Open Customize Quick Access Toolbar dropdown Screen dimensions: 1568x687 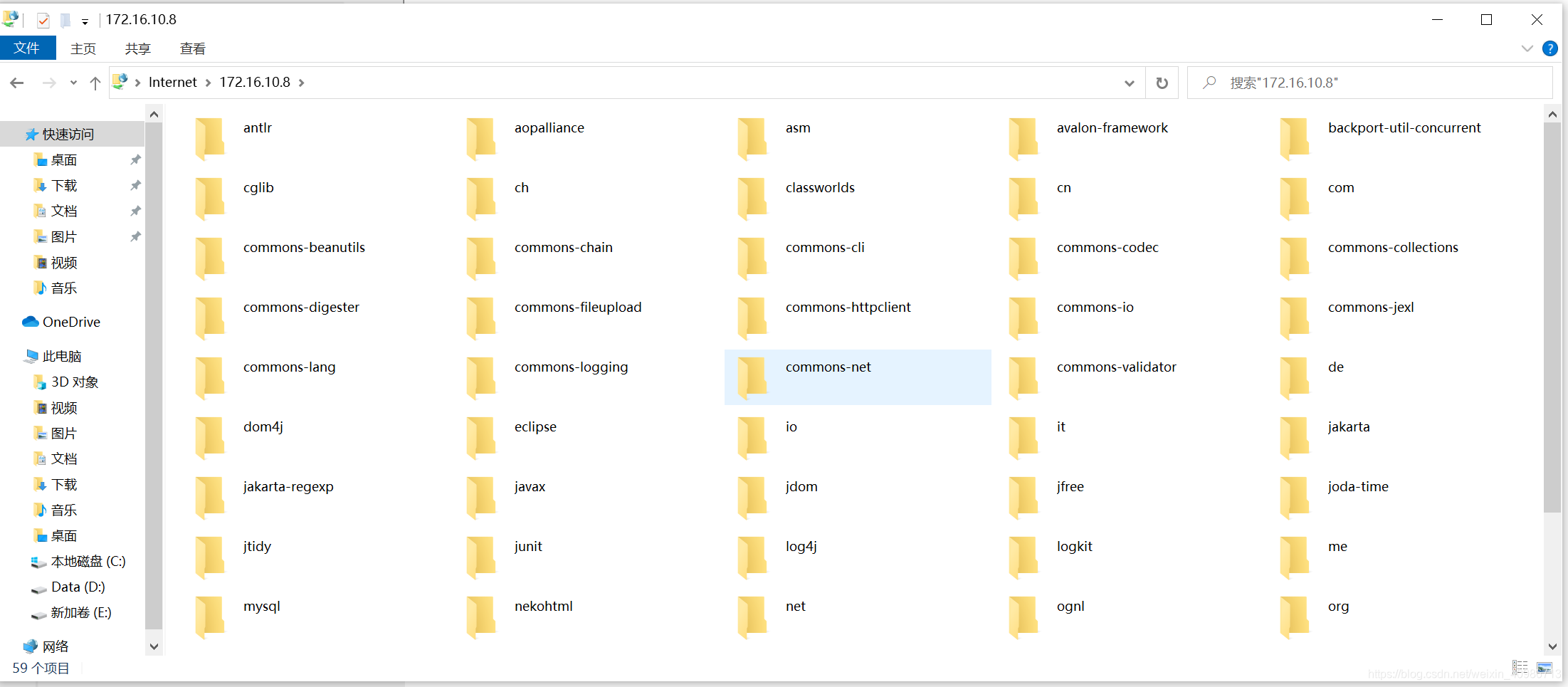pyautogui.click(x=85, y=21)
